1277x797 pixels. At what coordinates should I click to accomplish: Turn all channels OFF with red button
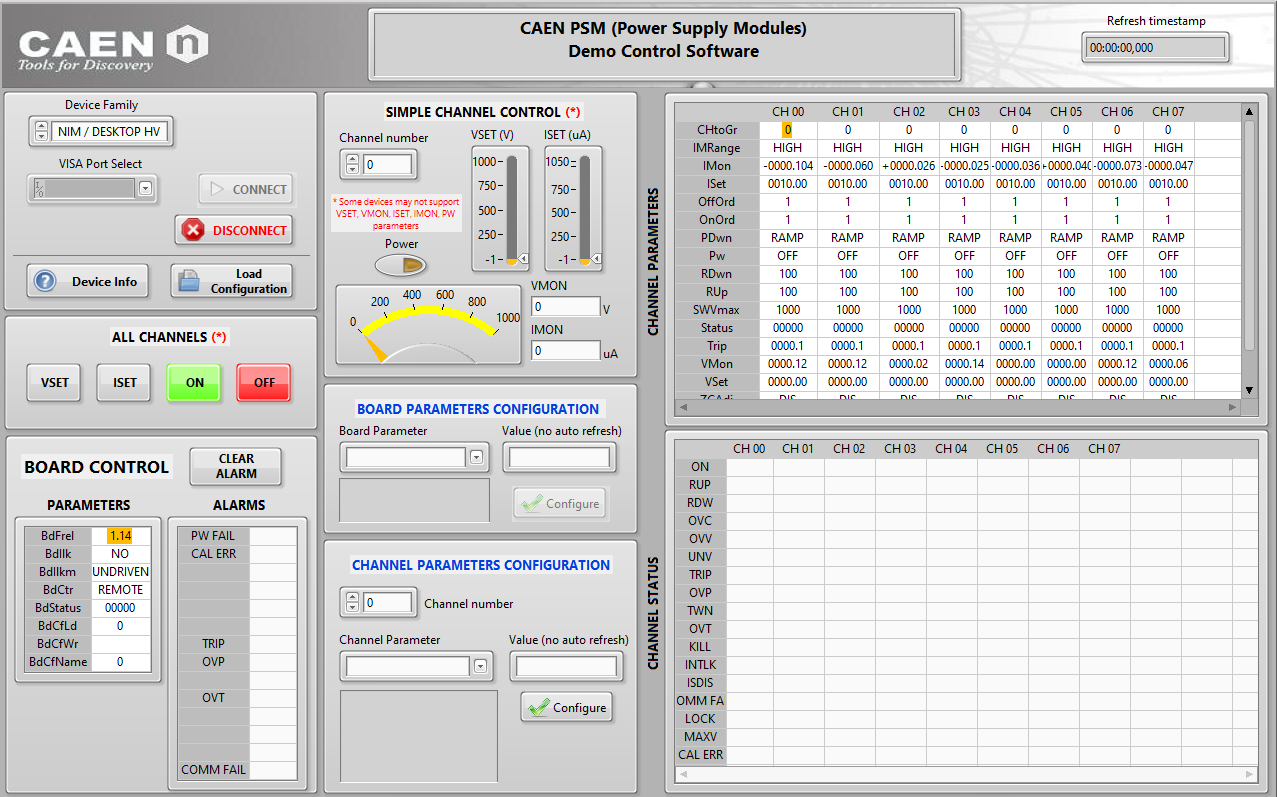[x=264, y=382]
